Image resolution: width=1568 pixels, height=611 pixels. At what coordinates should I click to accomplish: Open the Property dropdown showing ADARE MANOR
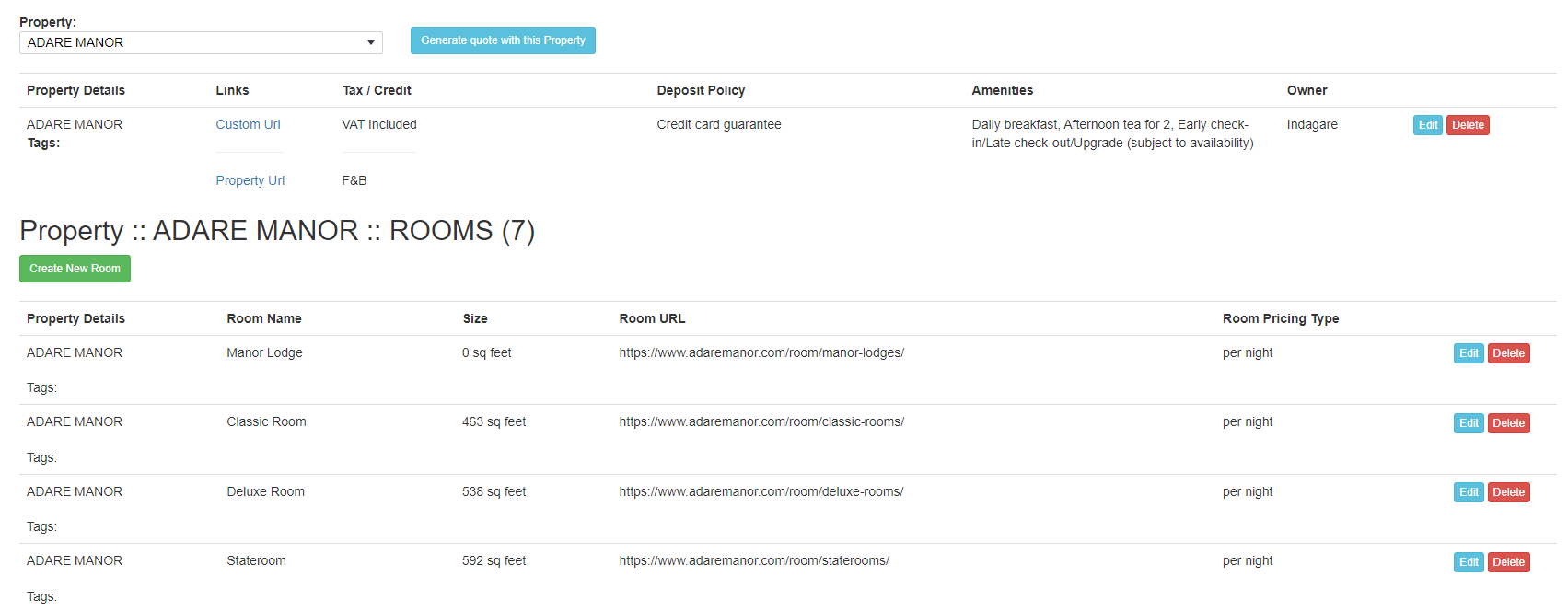[x=201, y=42]
